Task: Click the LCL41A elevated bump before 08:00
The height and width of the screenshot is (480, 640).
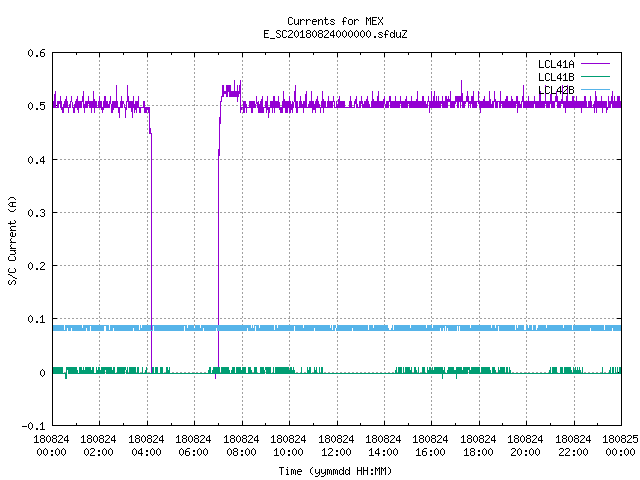Action: (231, 91)
